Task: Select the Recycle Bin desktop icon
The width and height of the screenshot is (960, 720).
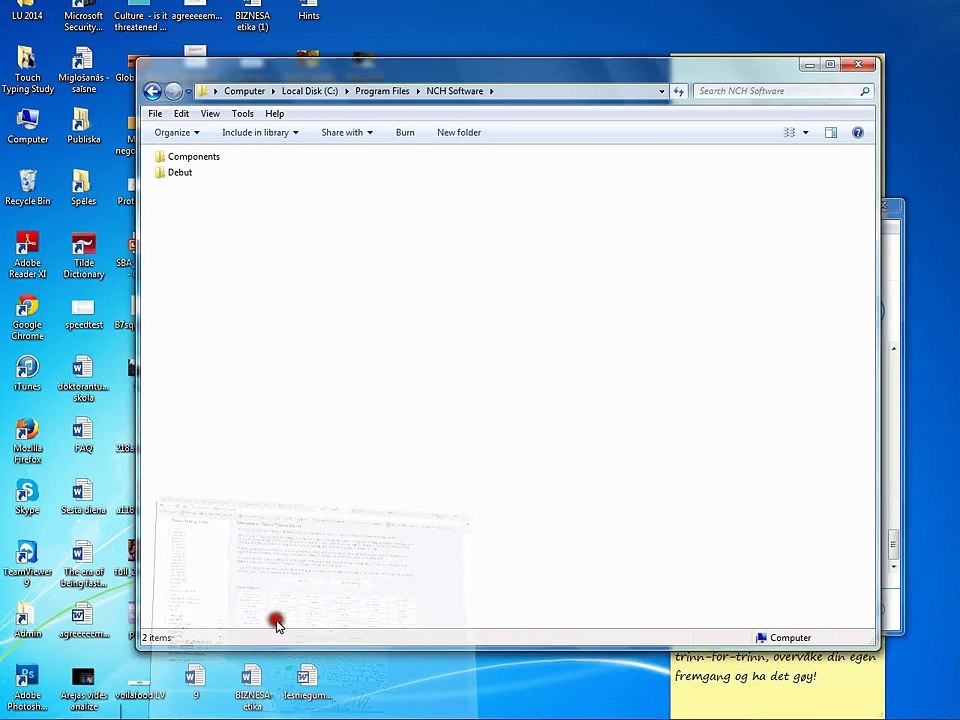Action: (27, 187)
